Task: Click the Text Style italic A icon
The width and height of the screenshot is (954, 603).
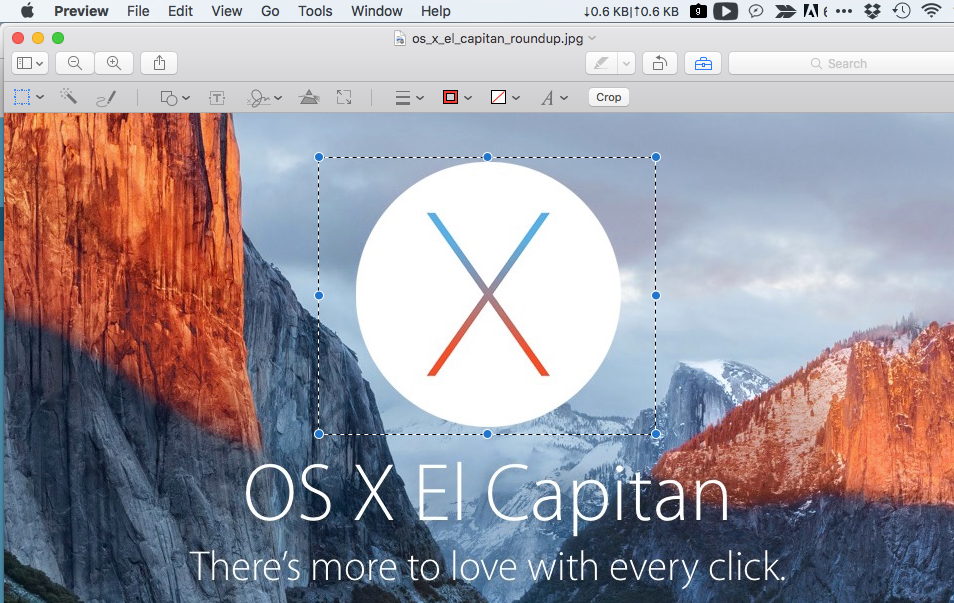Action: point(548,98)
